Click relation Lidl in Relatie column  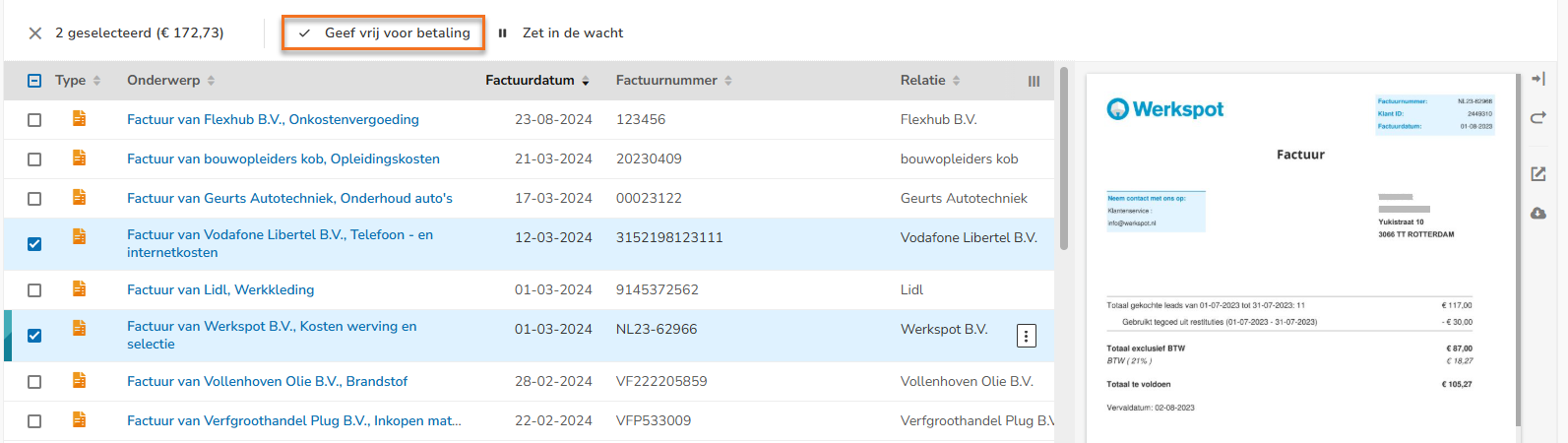click(x=911, y=289)
